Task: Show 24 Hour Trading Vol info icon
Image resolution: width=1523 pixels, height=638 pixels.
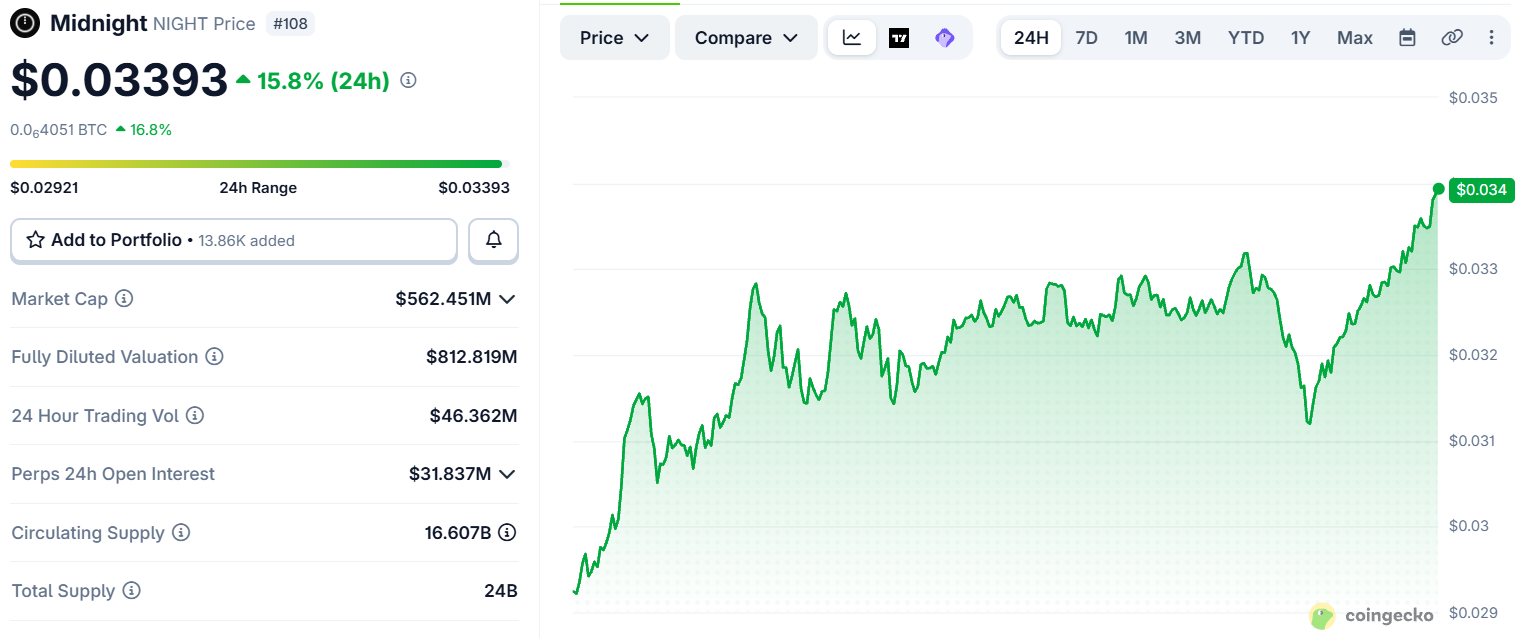Action: pos(195,415)
